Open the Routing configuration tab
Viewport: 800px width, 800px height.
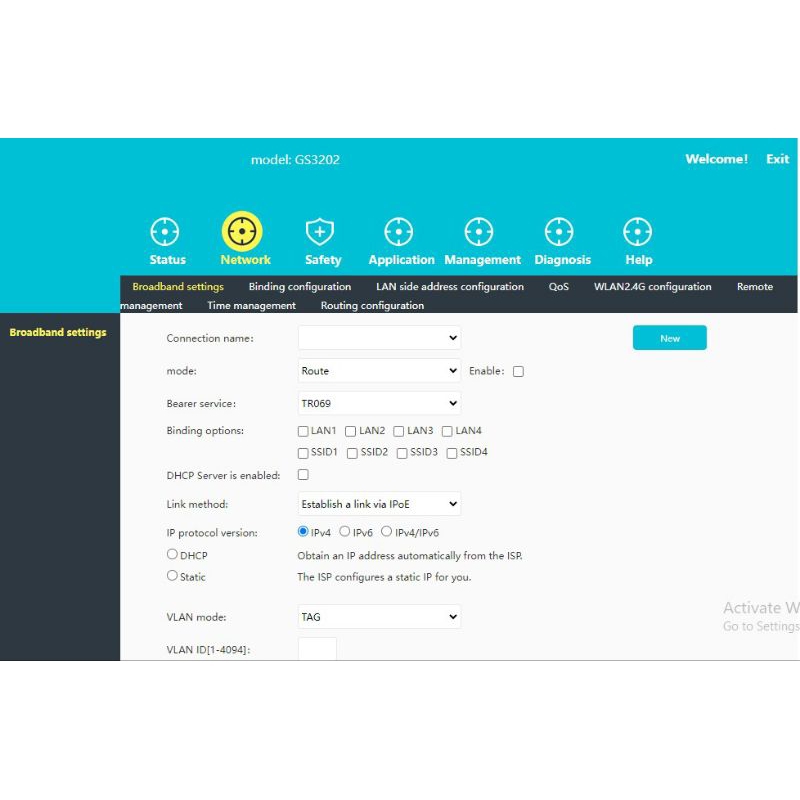372,305
